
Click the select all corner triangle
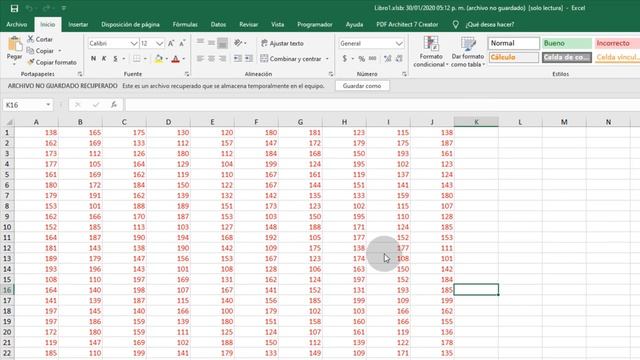(9, 122)
